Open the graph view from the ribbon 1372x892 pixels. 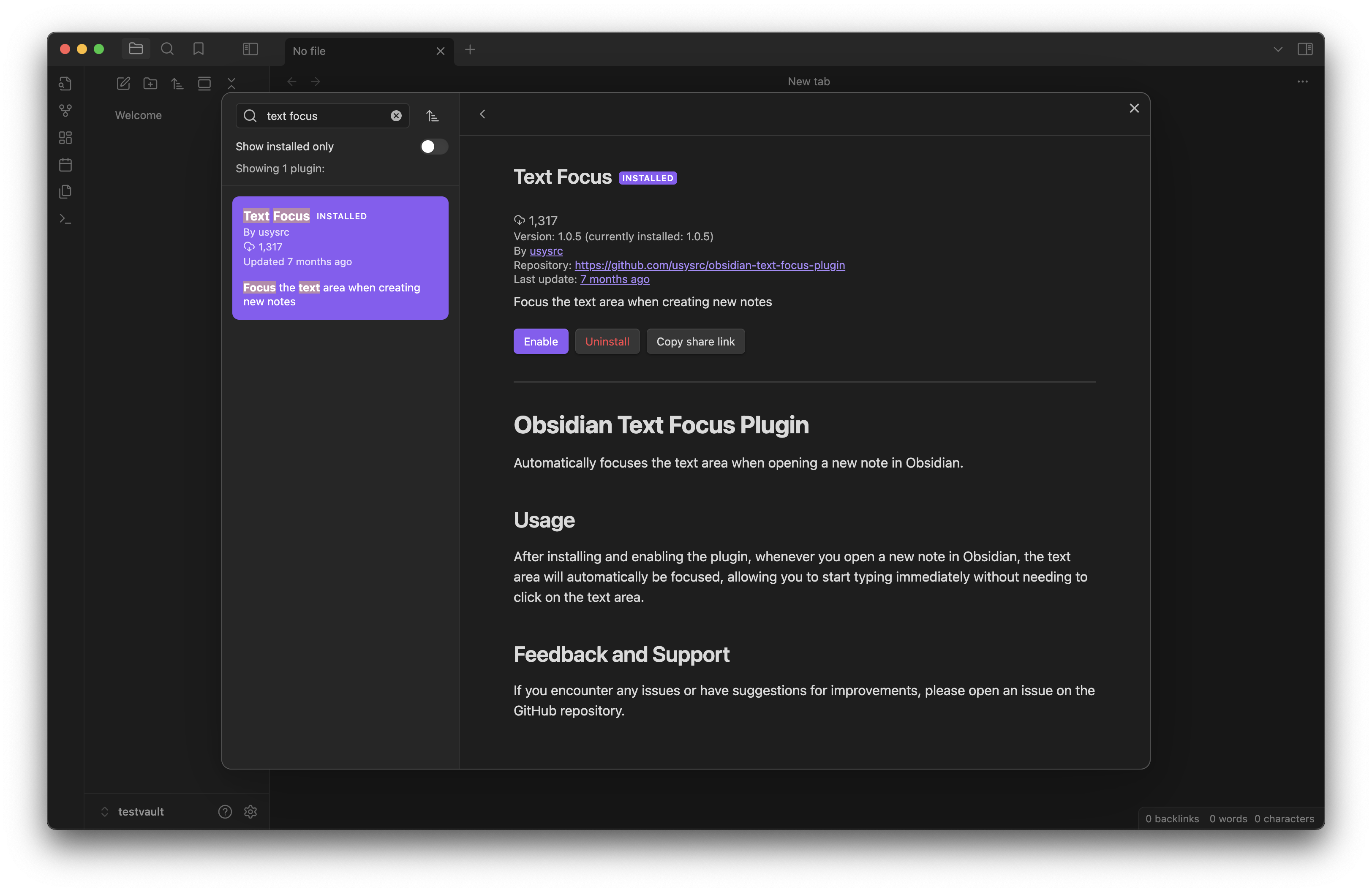66,110
